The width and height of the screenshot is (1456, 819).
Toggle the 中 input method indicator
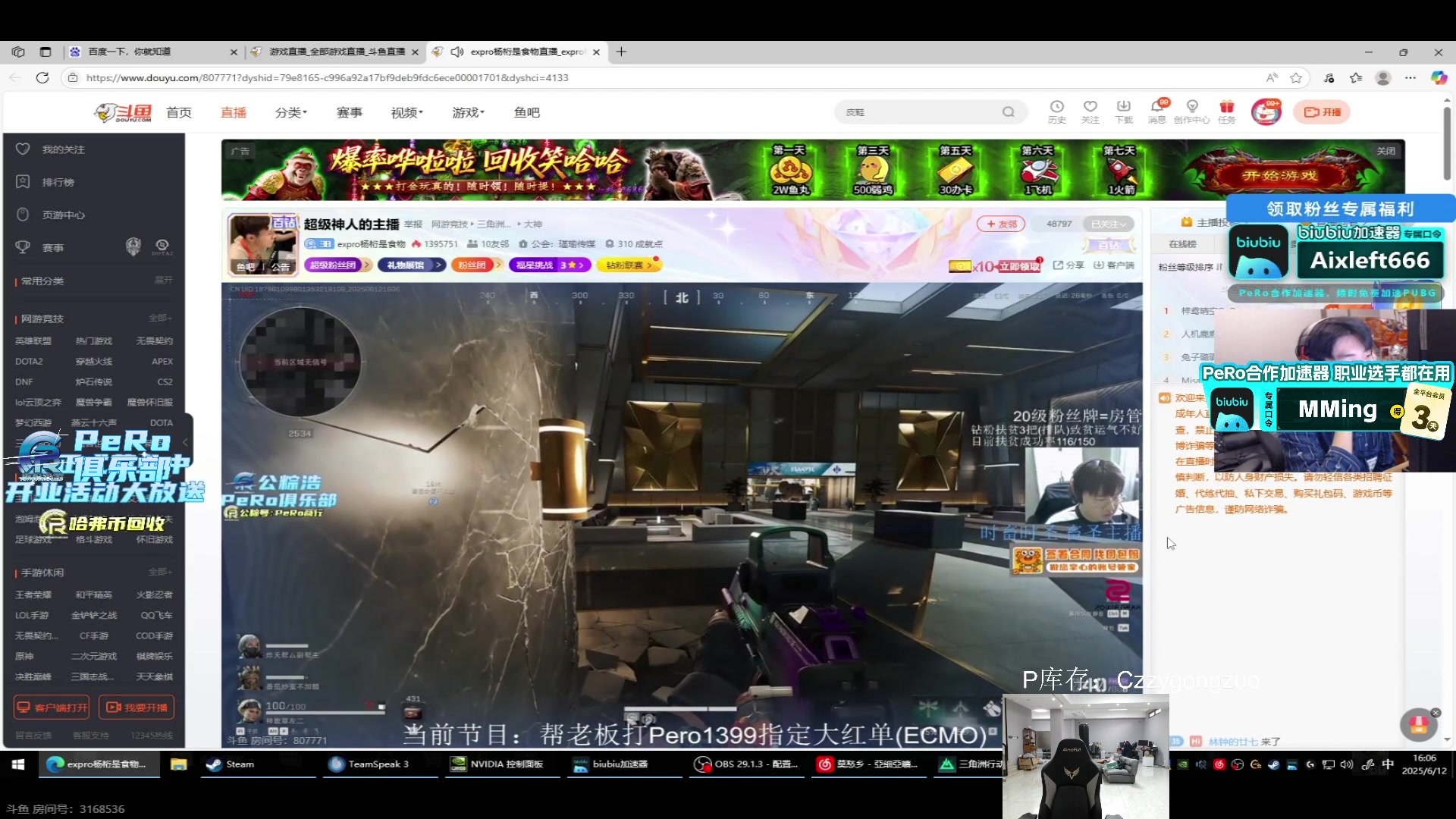point(1388,764)
